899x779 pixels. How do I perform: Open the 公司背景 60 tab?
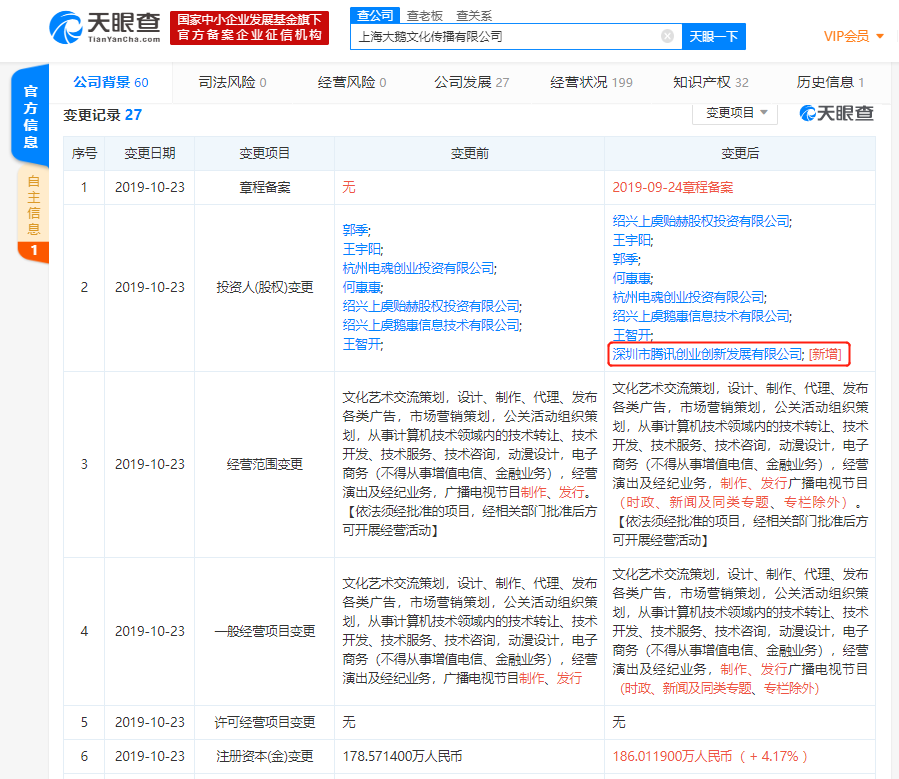[111, 83]
